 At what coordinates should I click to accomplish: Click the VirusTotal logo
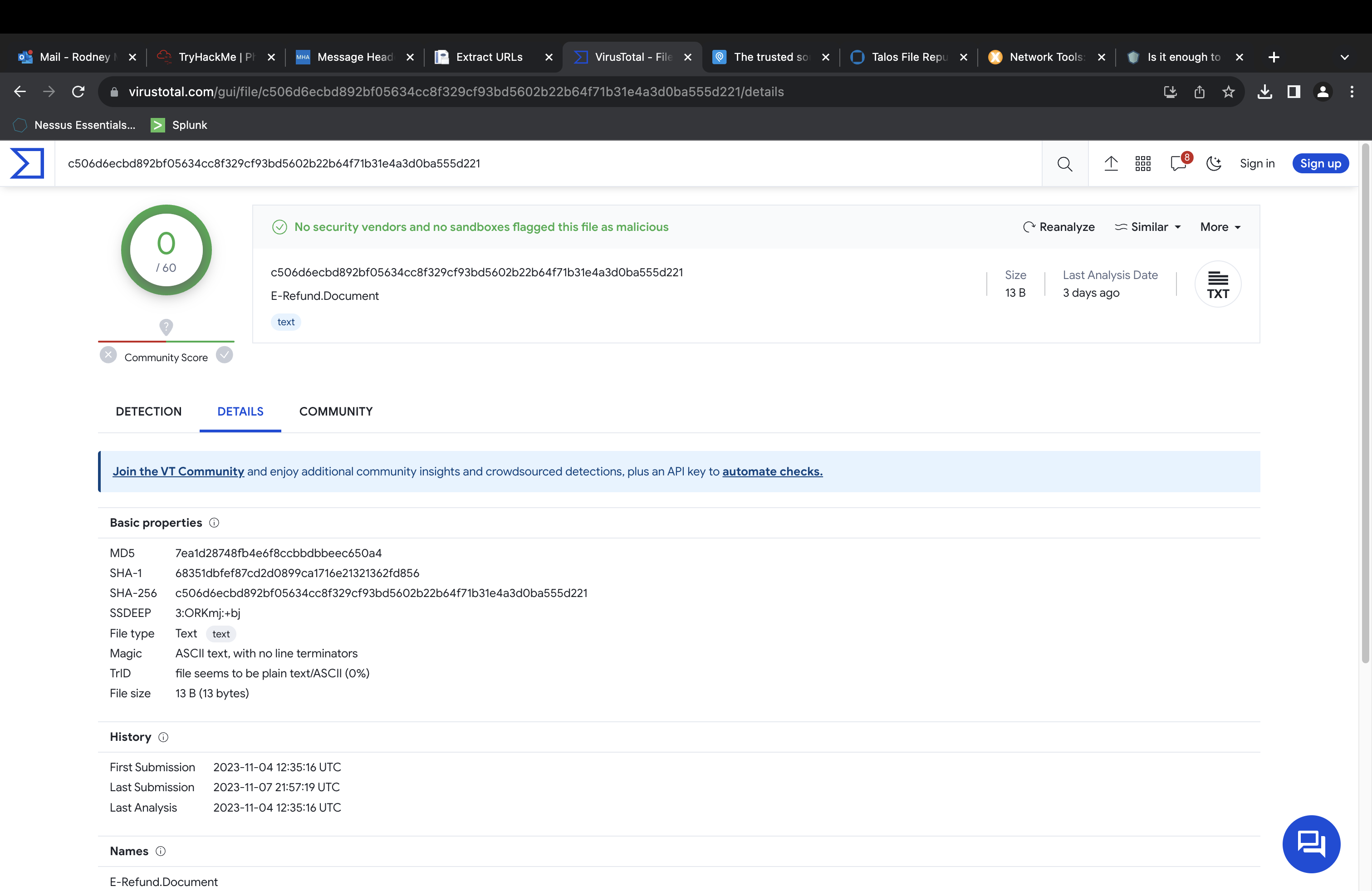coord(27,163)
